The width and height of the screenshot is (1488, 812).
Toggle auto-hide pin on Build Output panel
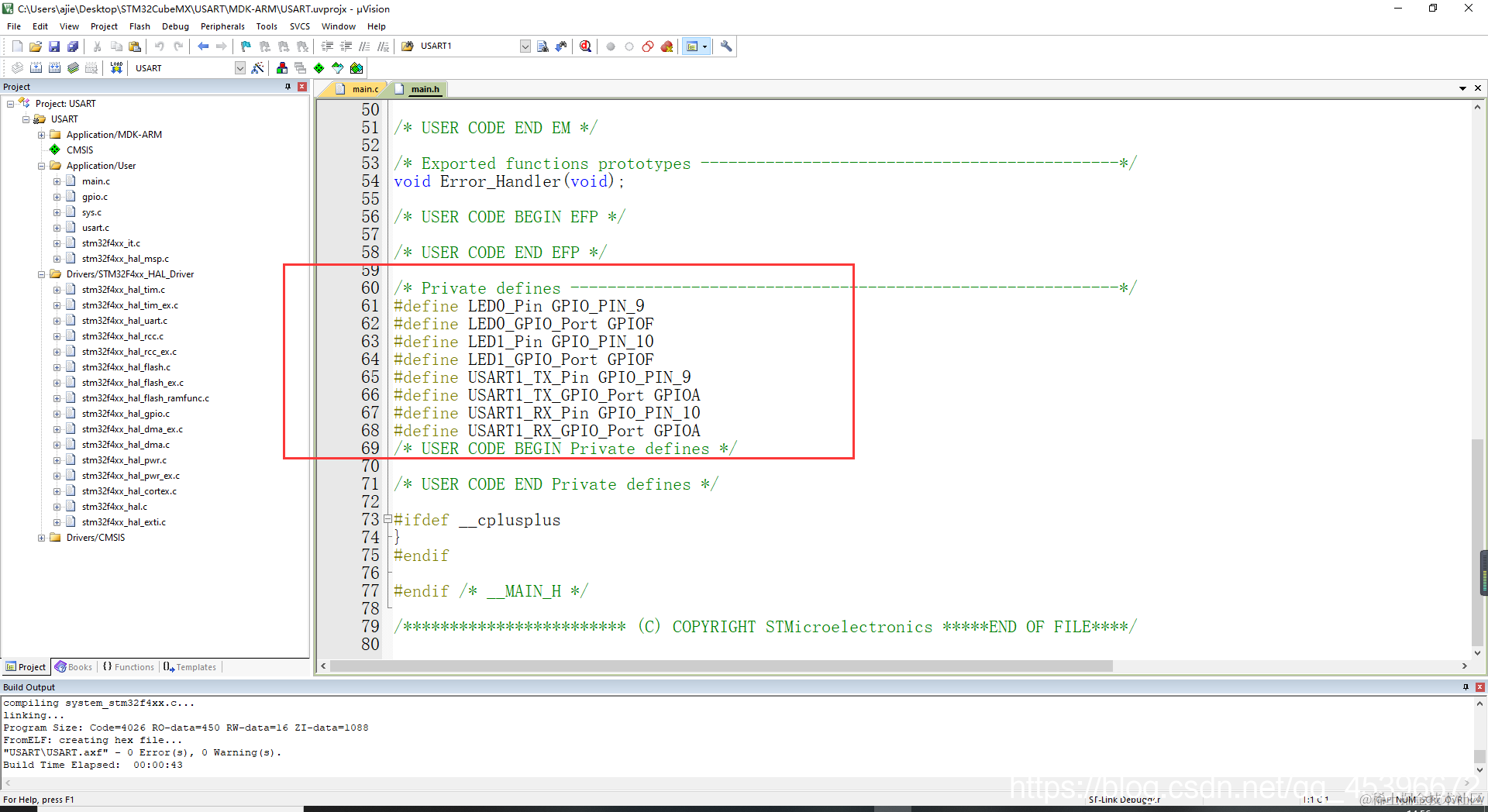pyautogui.click(x=1466, y=687)
